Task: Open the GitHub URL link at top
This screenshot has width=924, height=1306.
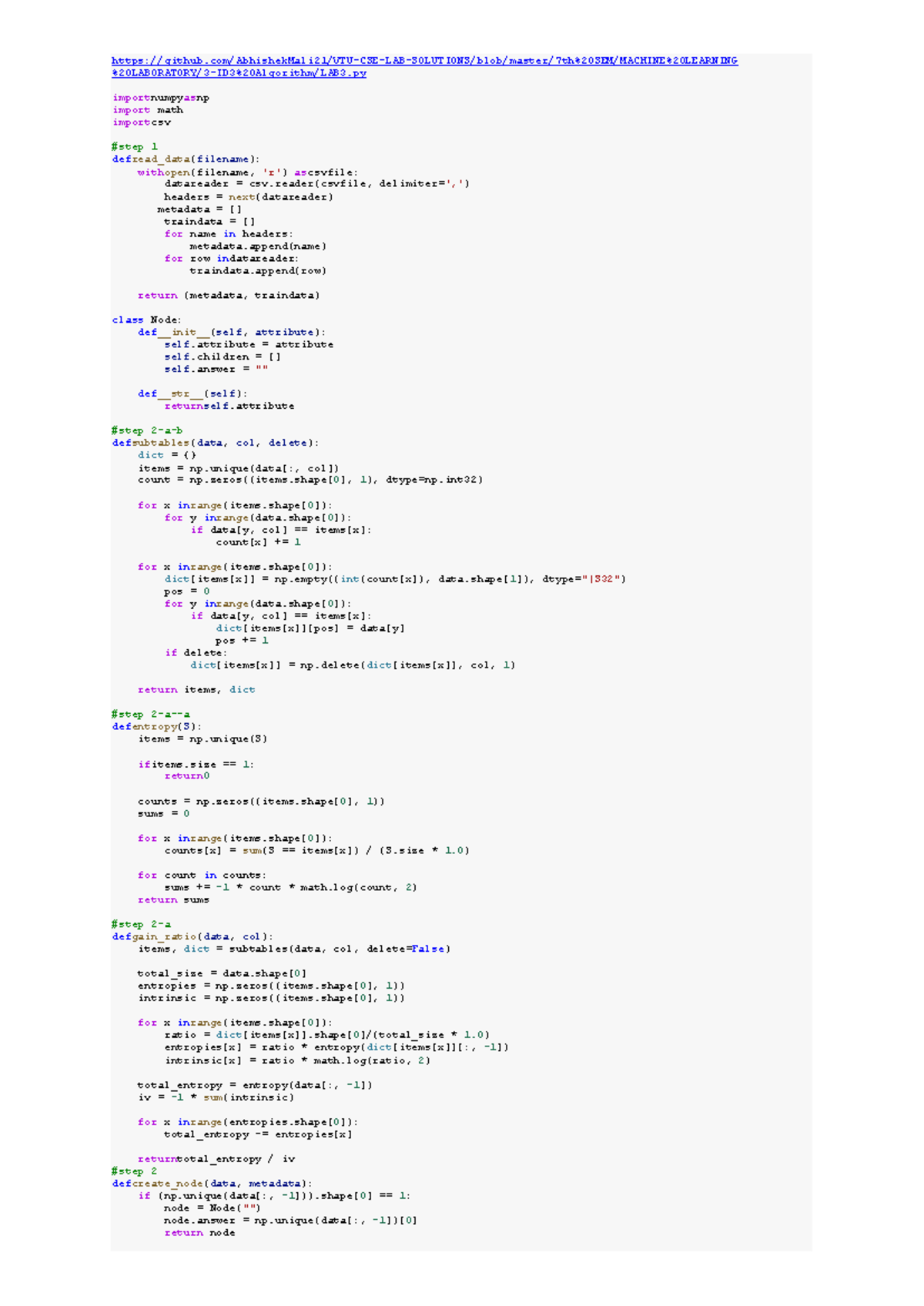Action: 424,60
